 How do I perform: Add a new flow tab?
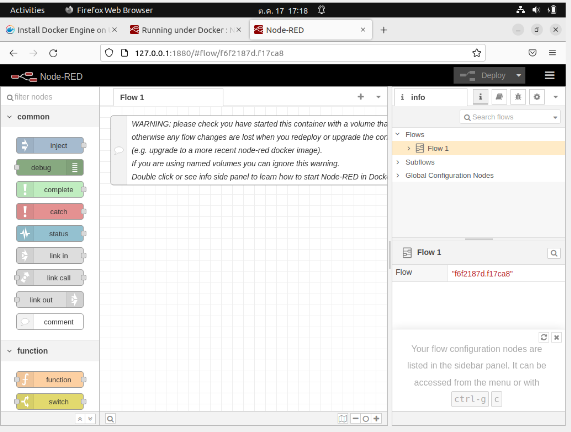pyautogui.click(x=361, y=97)
